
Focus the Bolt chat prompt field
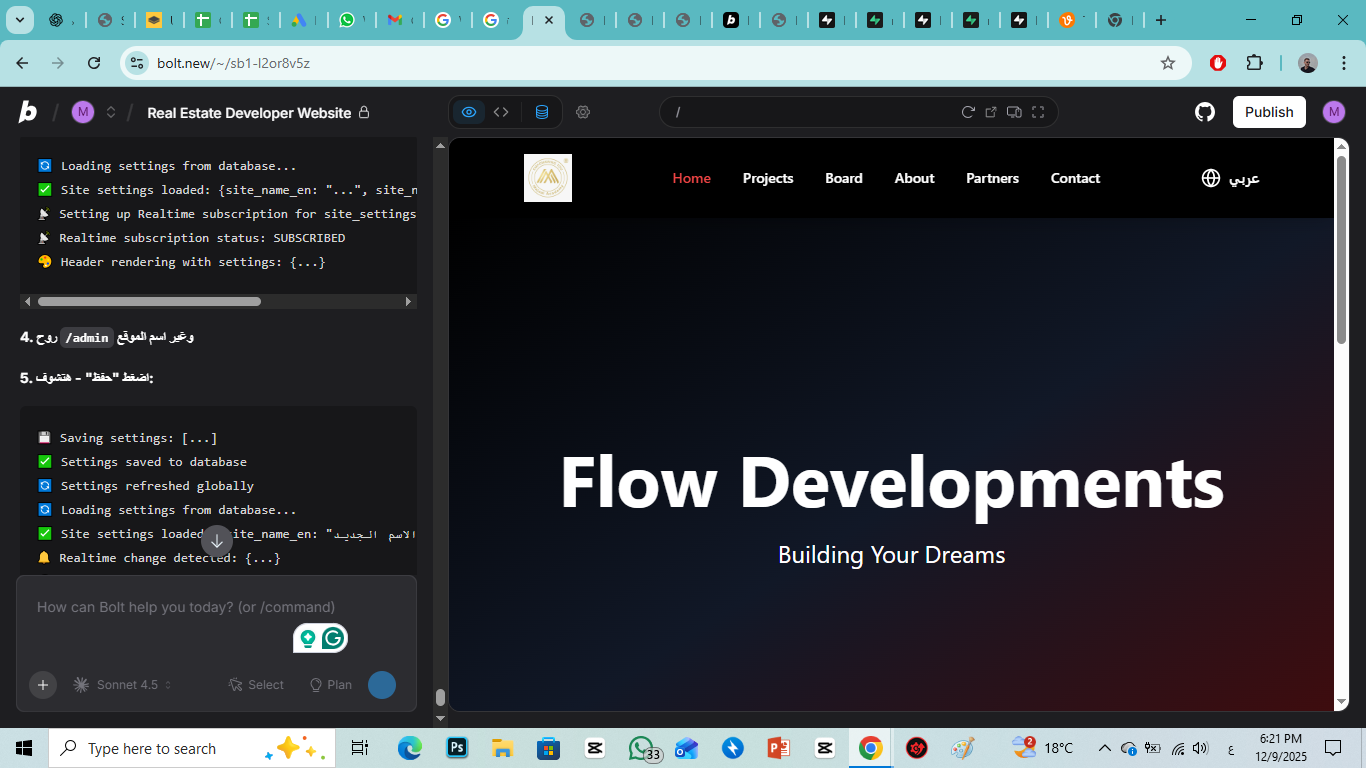(x=186, y=607)
